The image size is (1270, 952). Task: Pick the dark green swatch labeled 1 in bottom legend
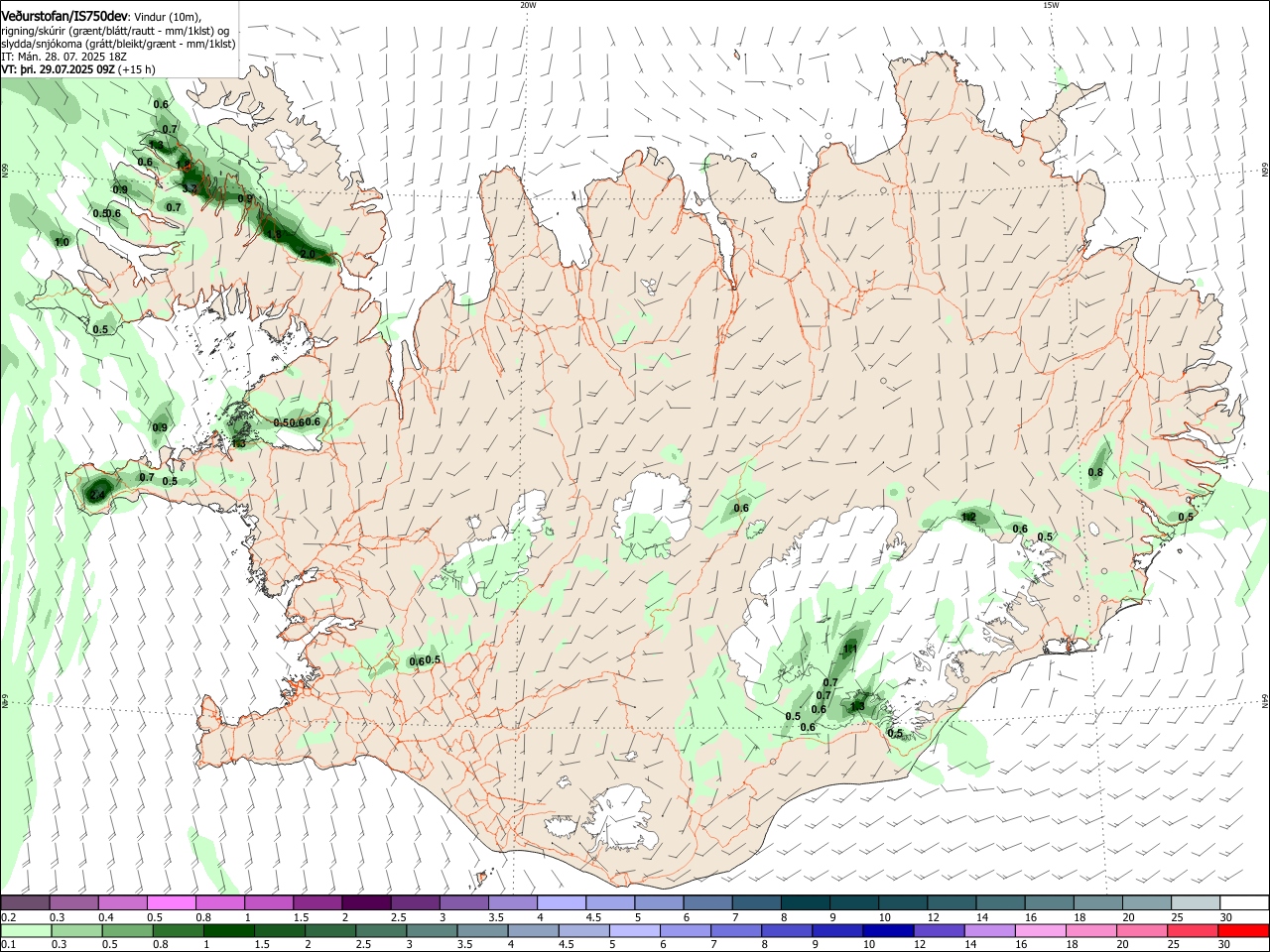click(x=228, y=930)
